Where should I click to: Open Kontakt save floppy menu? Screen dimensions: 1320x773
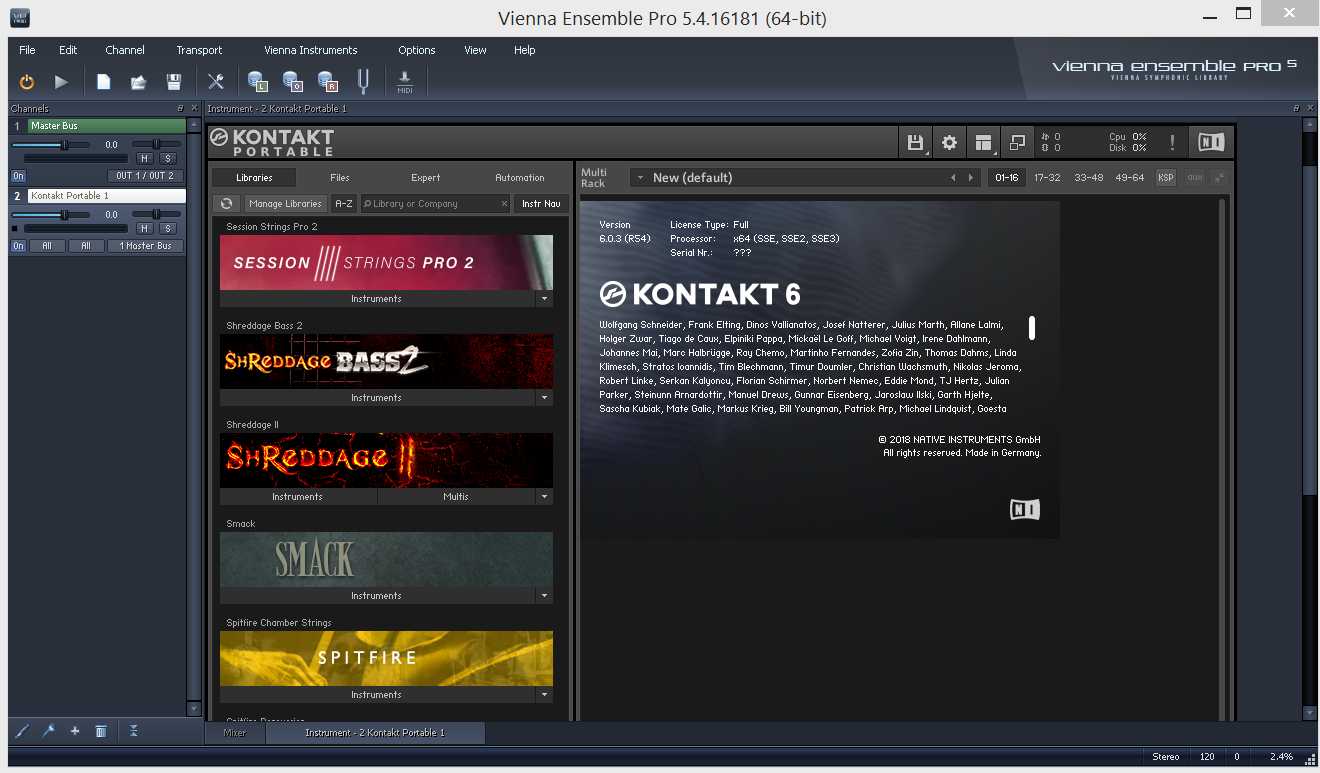(x=914, y=143)
